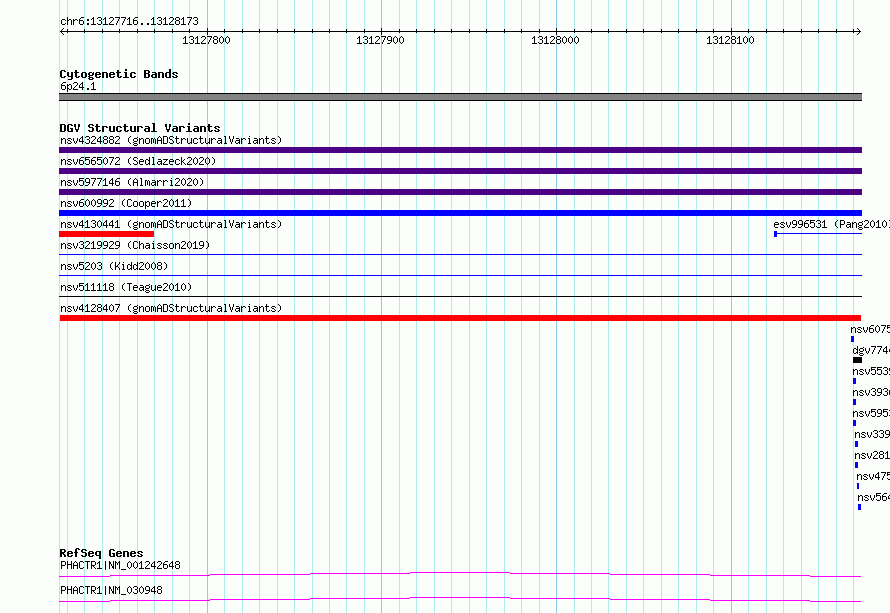Open the nsv600992 (Cooper2011) label

tap(126, 203)
